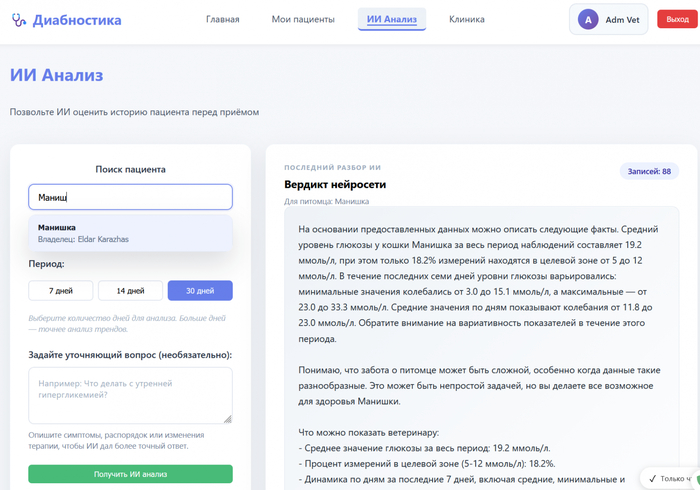Select the 14 дней period option
This screenshot has width=700, height=490.
pos(130,291)
